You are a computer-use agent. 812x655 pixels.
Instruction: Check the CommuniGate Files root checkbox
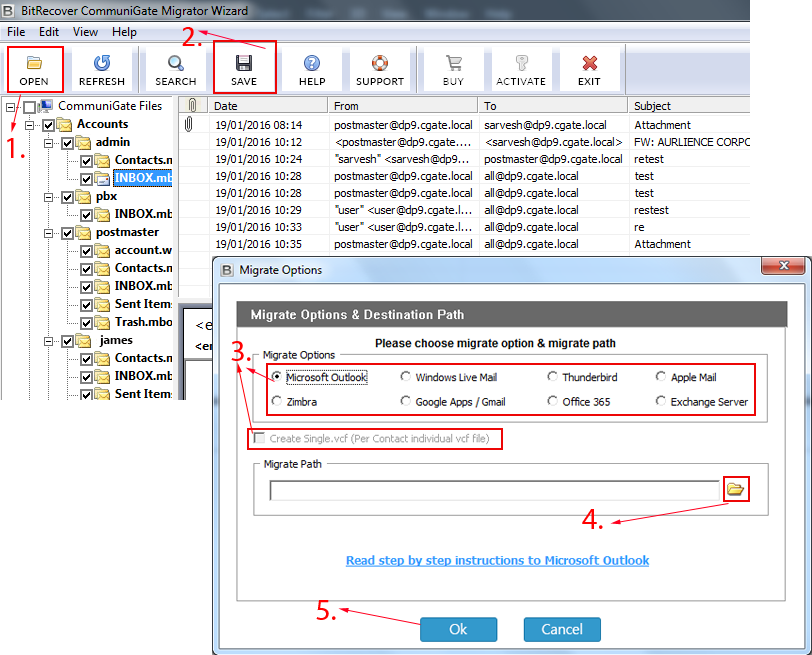coord(30,107)
